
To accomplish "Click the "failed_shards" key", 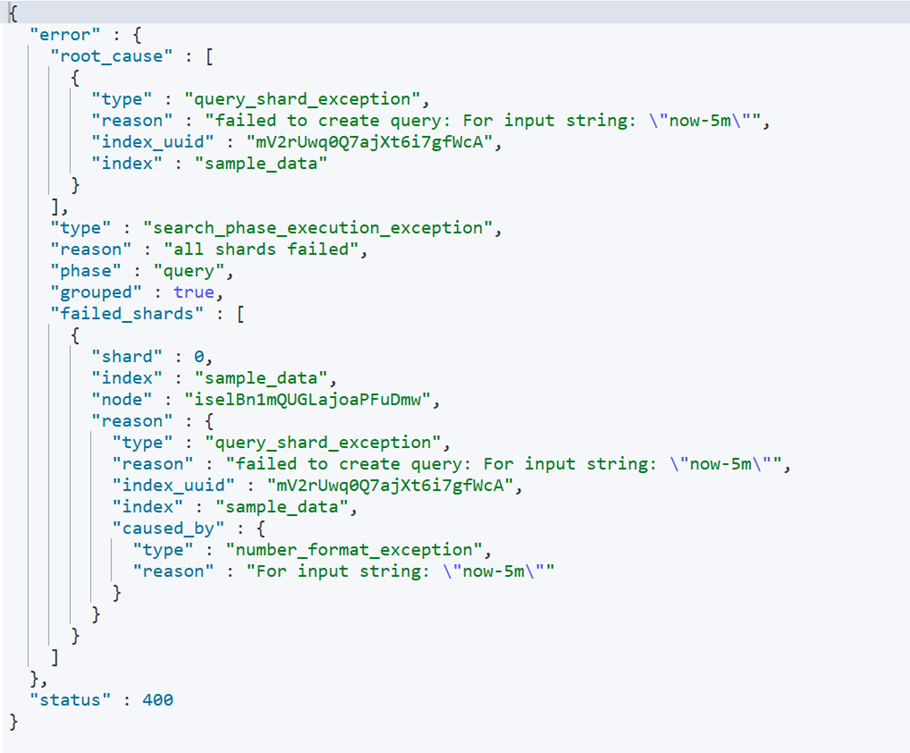I will click(127, 314).
